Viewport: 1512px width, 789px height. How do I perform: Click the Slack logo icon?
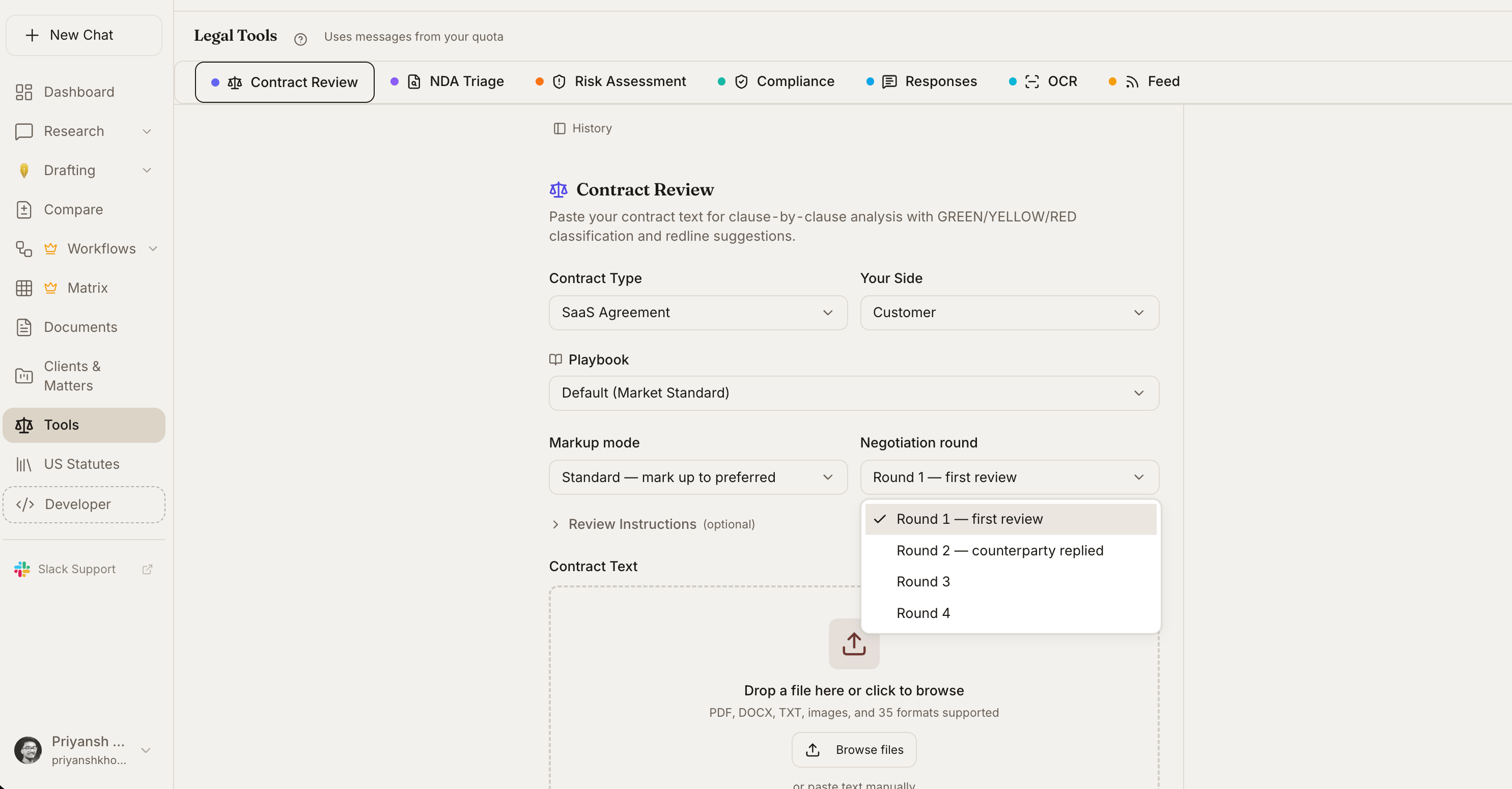(x=22, y=569)
